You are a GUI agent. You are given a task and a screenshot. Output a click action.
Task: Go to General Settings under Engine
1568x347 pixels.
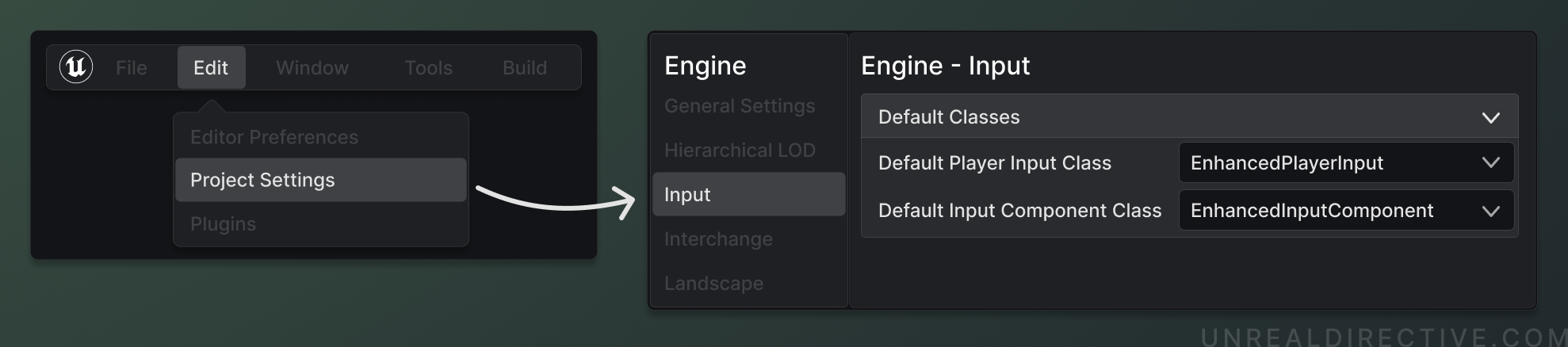tap(739, 106)
